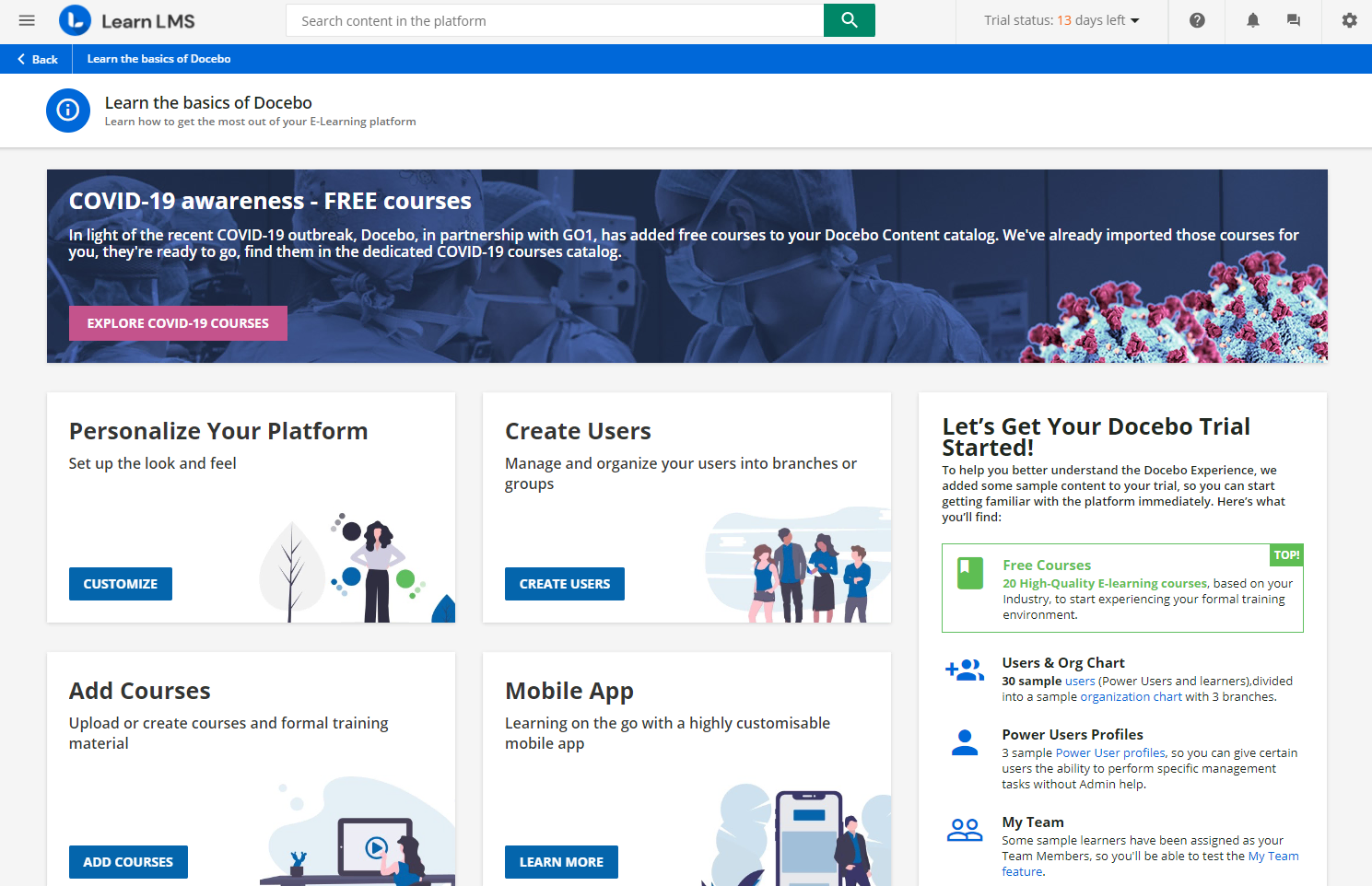Open the messages chat icon
1372x886 pixels.
tap(1294, 20)
